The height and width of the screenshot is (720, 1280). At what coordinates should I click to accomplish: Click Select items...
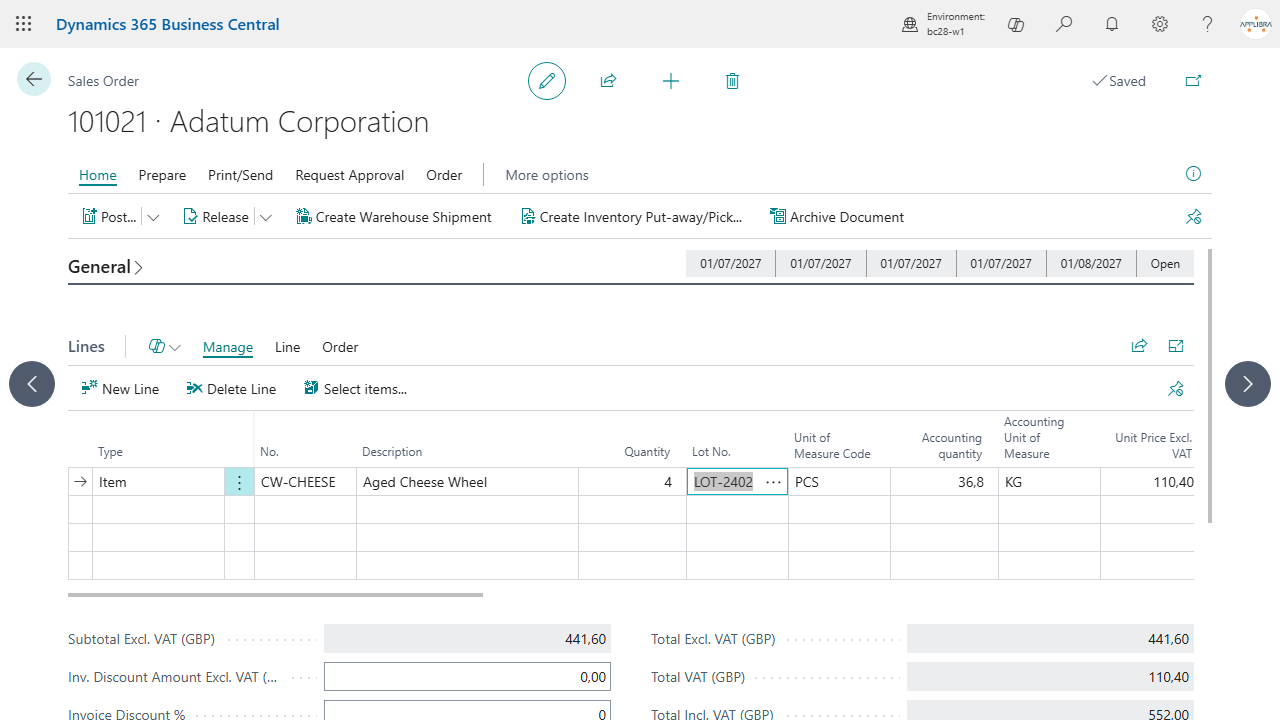coord(356,389)
